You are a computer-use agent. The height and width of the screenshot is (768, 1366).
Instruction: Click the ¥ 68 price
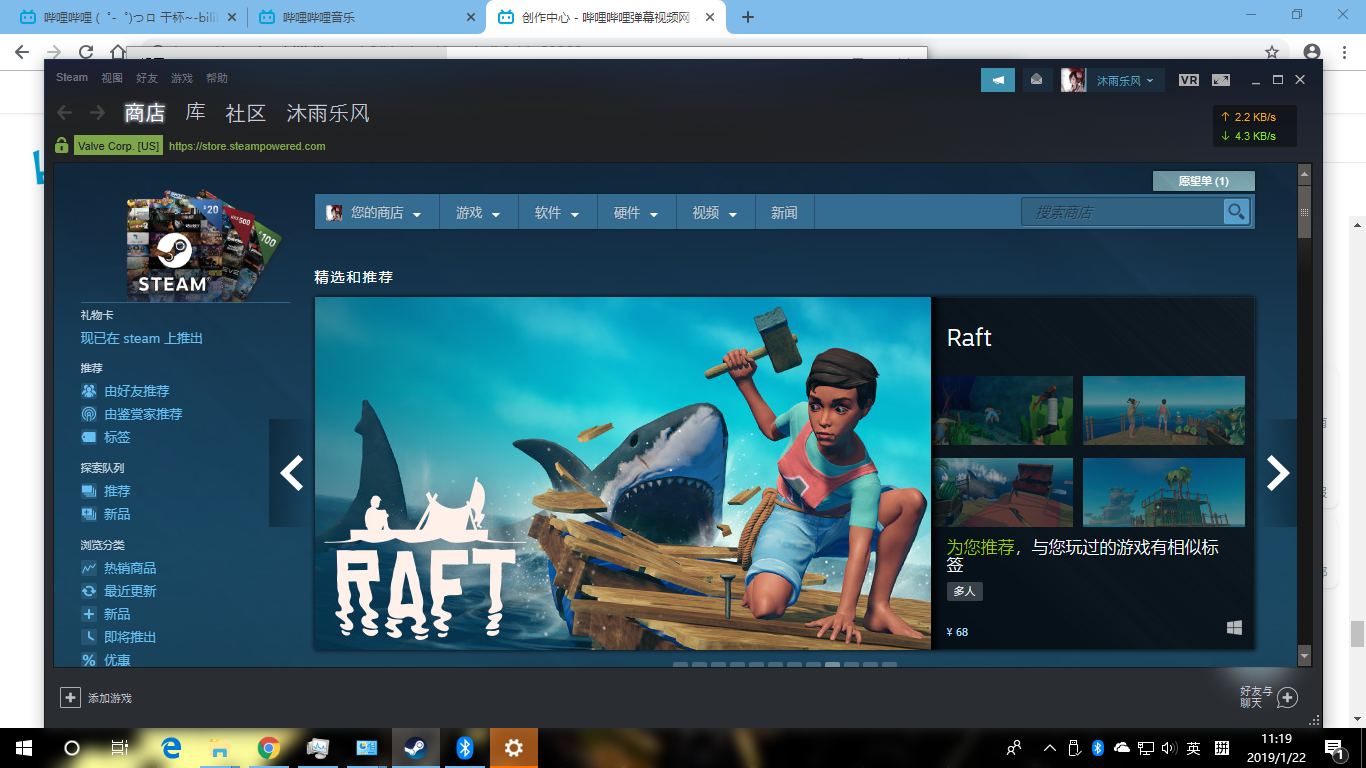[957, 632]
